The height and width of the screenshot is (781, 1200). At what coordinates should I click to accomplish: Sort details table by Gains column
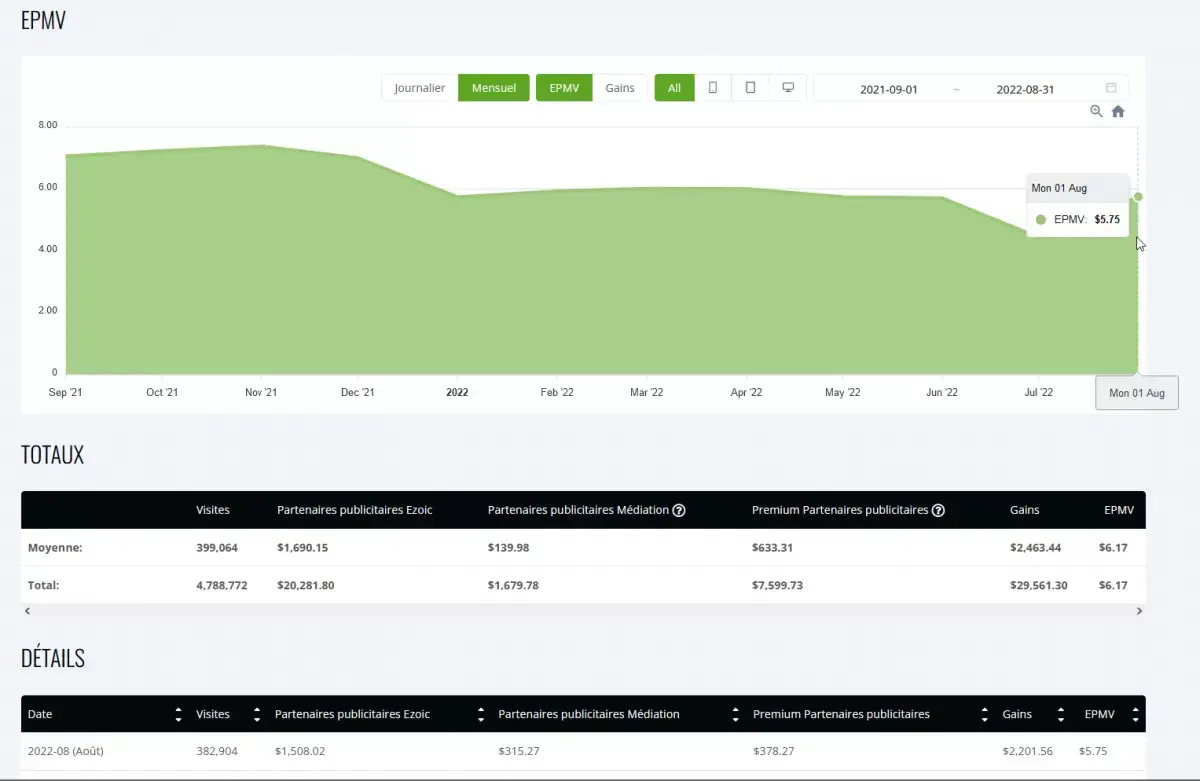tap(1060, 714)
